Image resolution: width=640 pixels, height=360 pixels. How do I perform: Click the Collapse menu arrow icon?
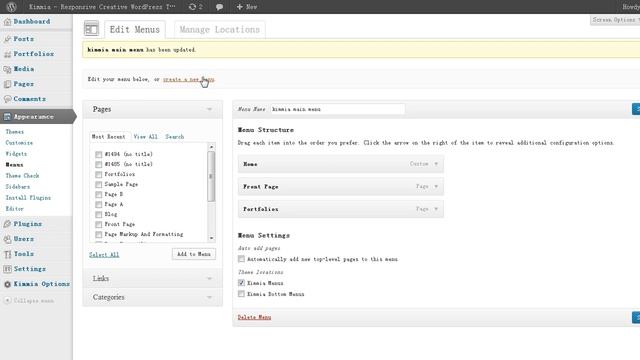[x=7, y=300]
